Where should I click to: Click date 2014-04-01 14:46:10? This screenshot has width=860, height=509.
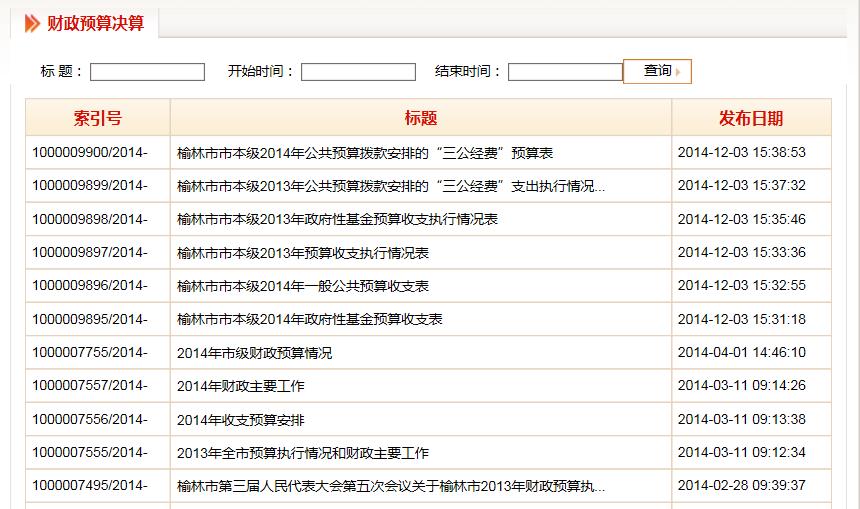tap(742, 352)
